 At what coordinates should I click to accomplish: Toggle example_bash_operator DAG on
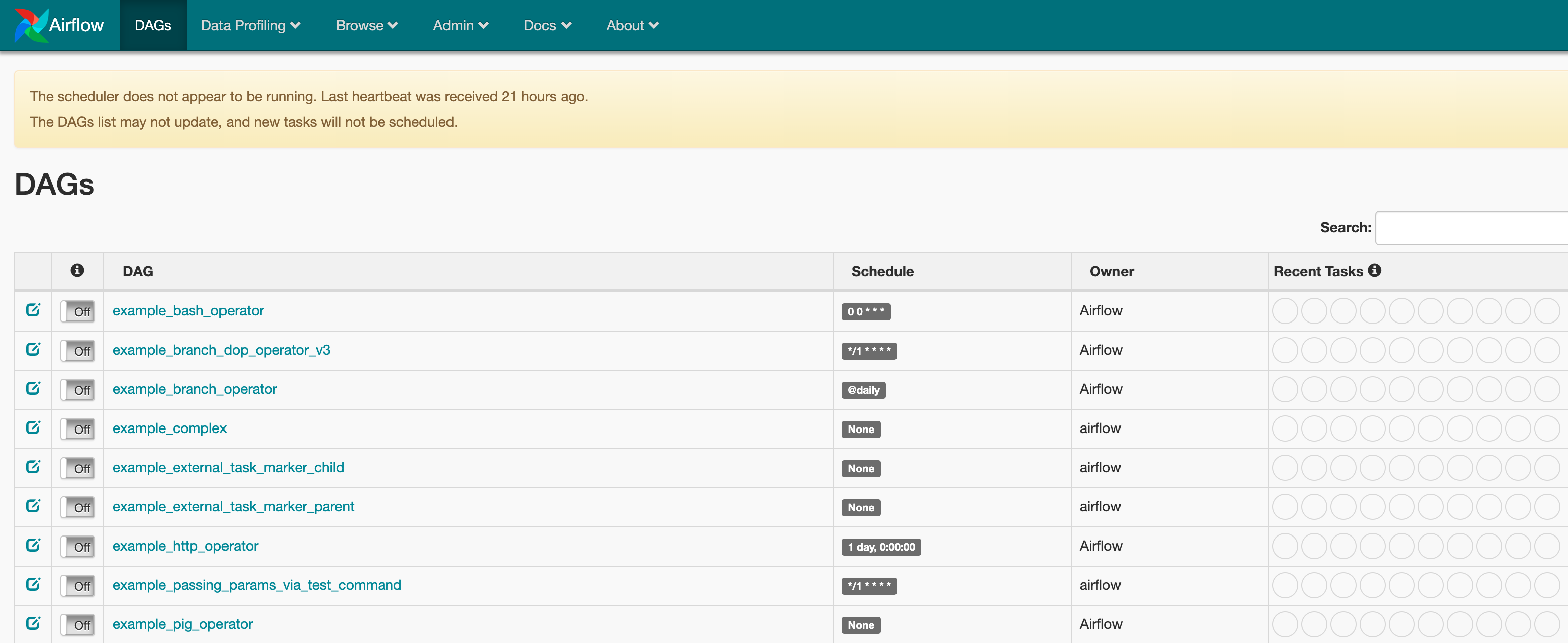78,312
